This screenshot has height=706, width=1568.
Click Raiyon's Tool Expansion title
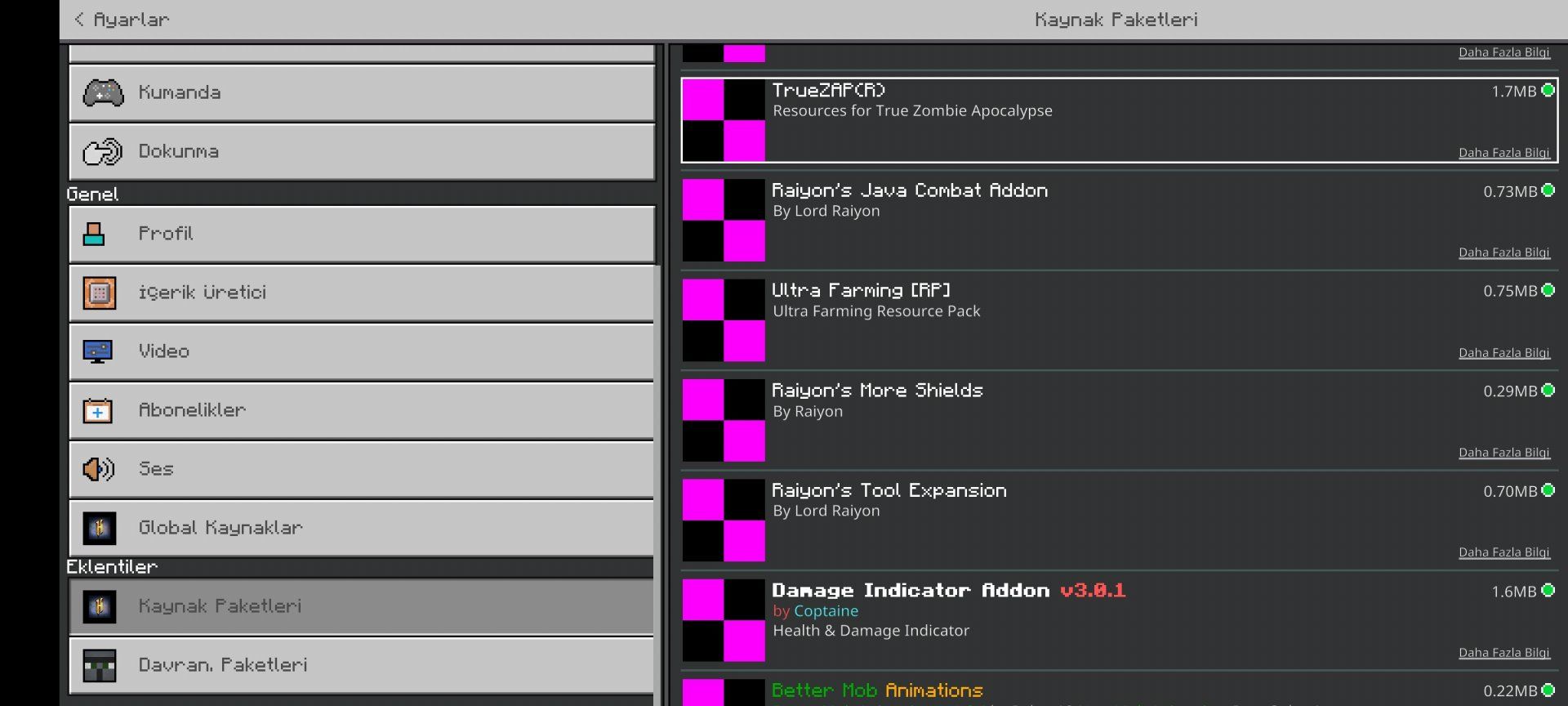click(889, 490)
